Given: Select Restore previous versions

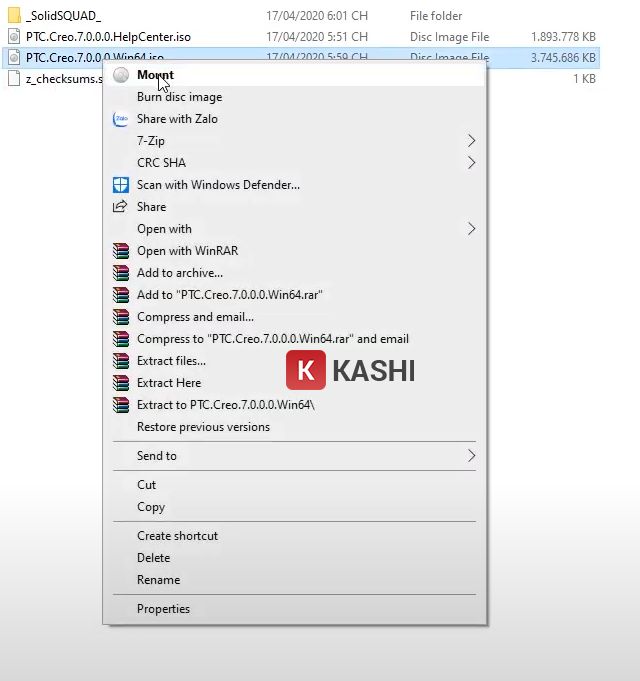Looking at the screenshot, I should tap(294, 427).
